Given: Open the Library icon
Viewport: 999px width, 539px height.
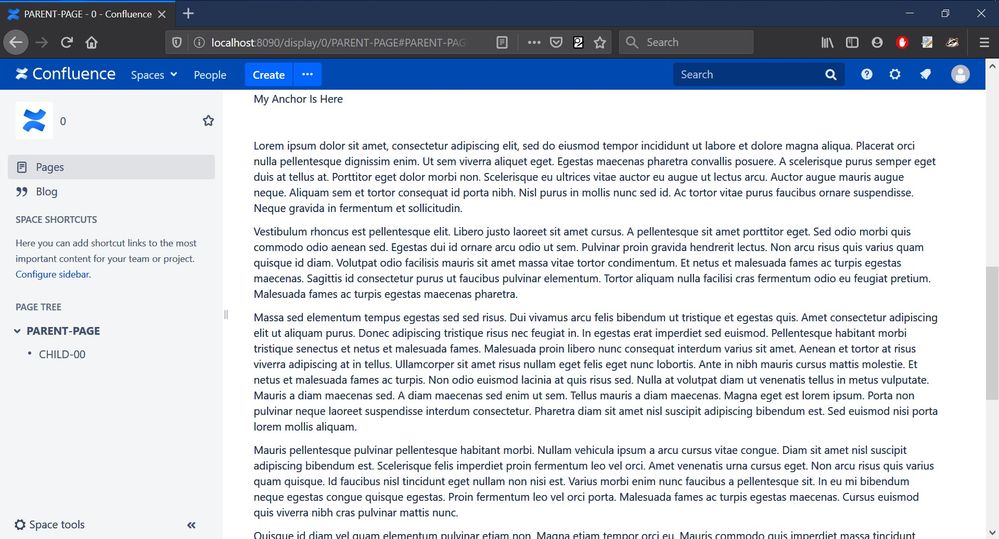Looking at the screenshot, I should click(x=827, y=42).
